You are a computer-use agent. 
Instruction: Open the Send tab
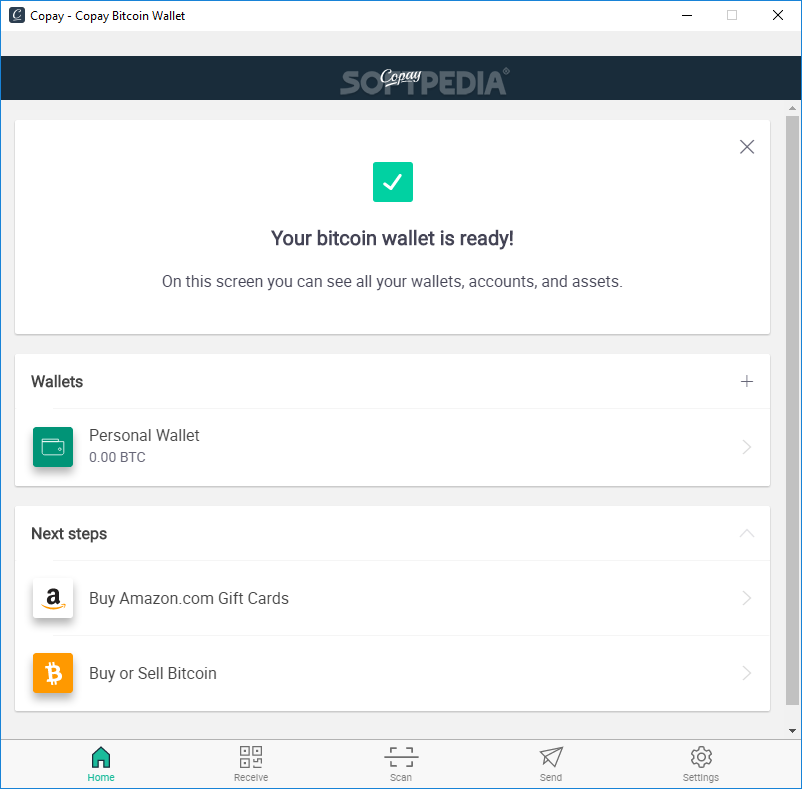click(551, 764)
